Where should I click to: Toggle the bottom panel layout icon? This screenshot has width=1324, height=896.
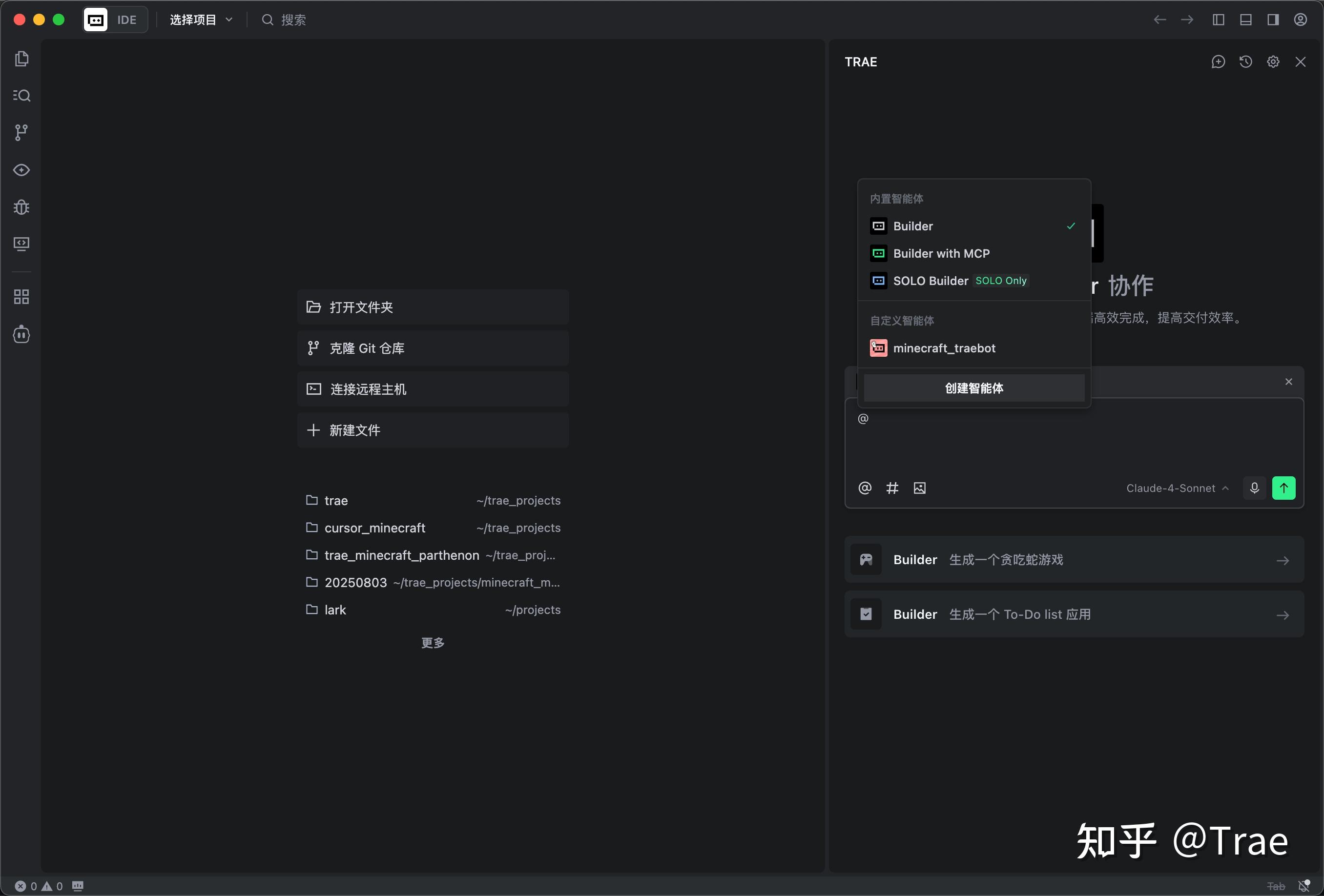(x=1245, y=20)
